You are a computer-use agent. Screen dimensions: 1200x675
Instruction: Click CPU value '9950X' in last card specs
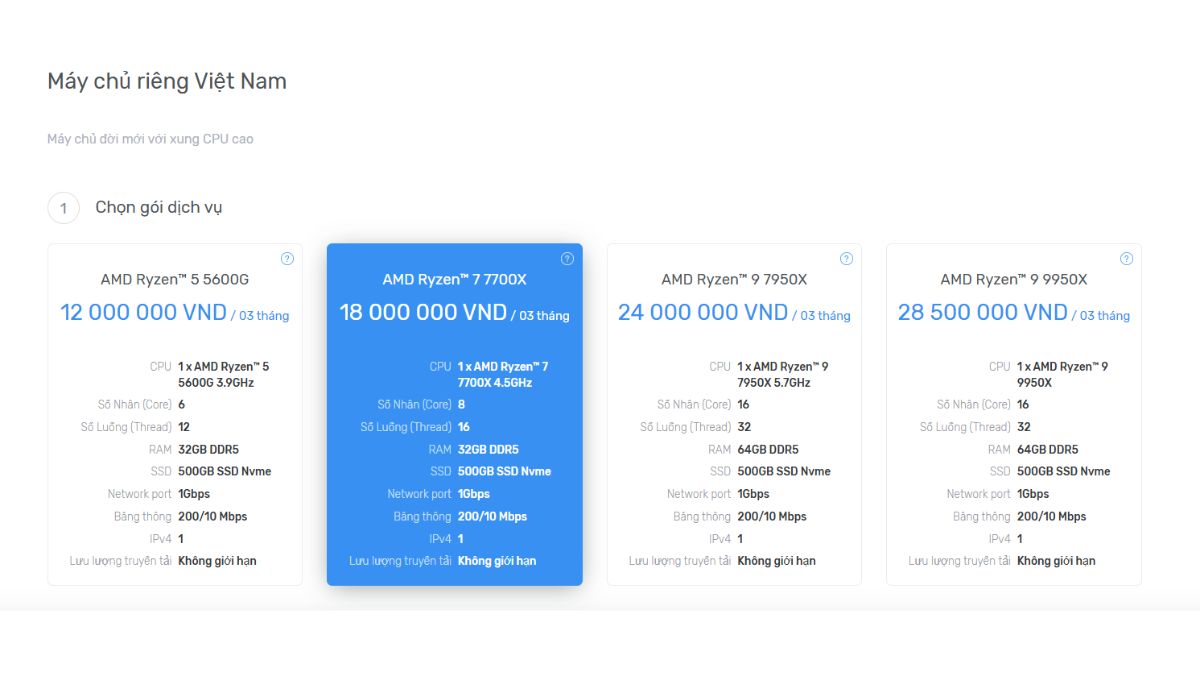pos(1035,383)
